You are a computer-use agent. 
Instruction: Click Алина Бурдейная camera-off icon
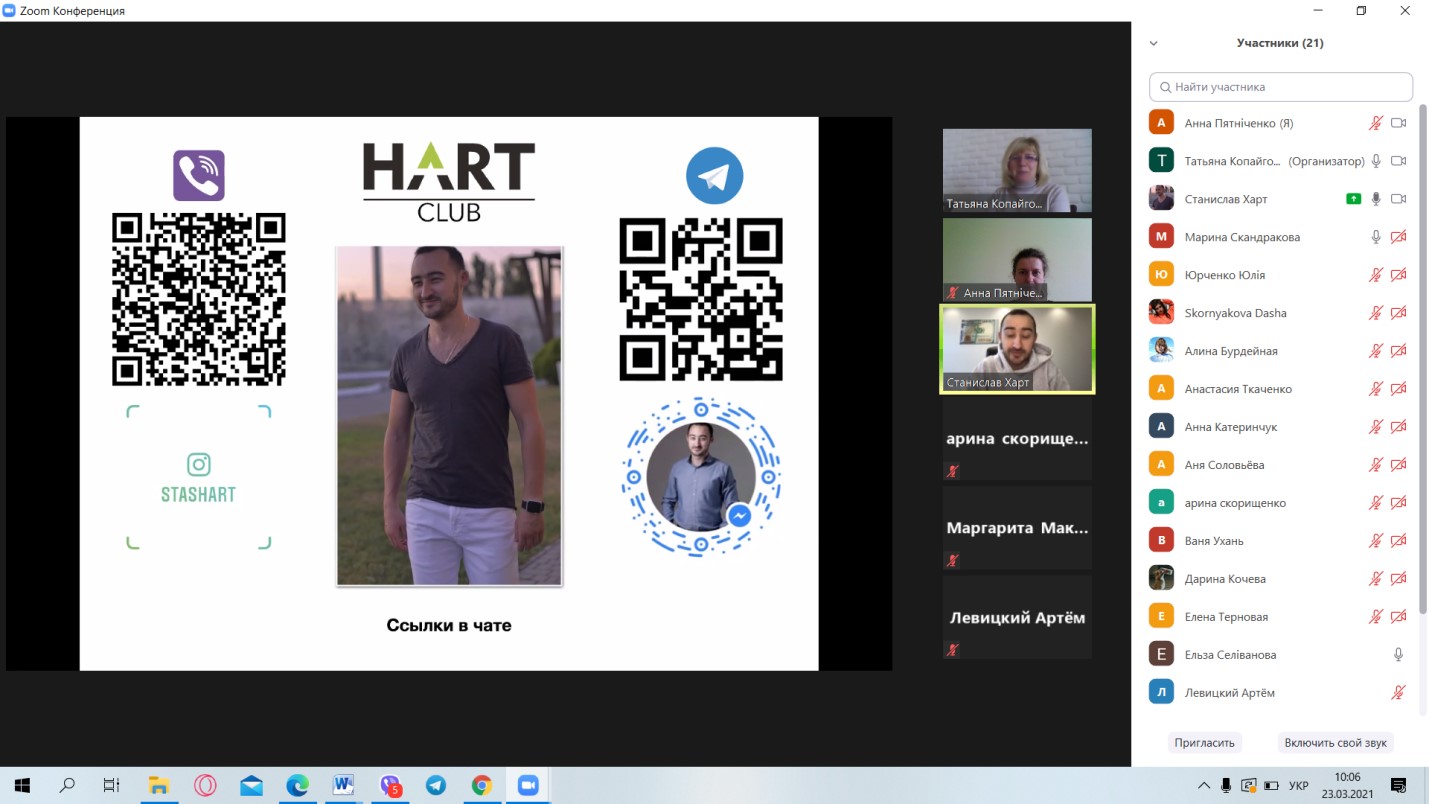click(x=1398, y=351)
